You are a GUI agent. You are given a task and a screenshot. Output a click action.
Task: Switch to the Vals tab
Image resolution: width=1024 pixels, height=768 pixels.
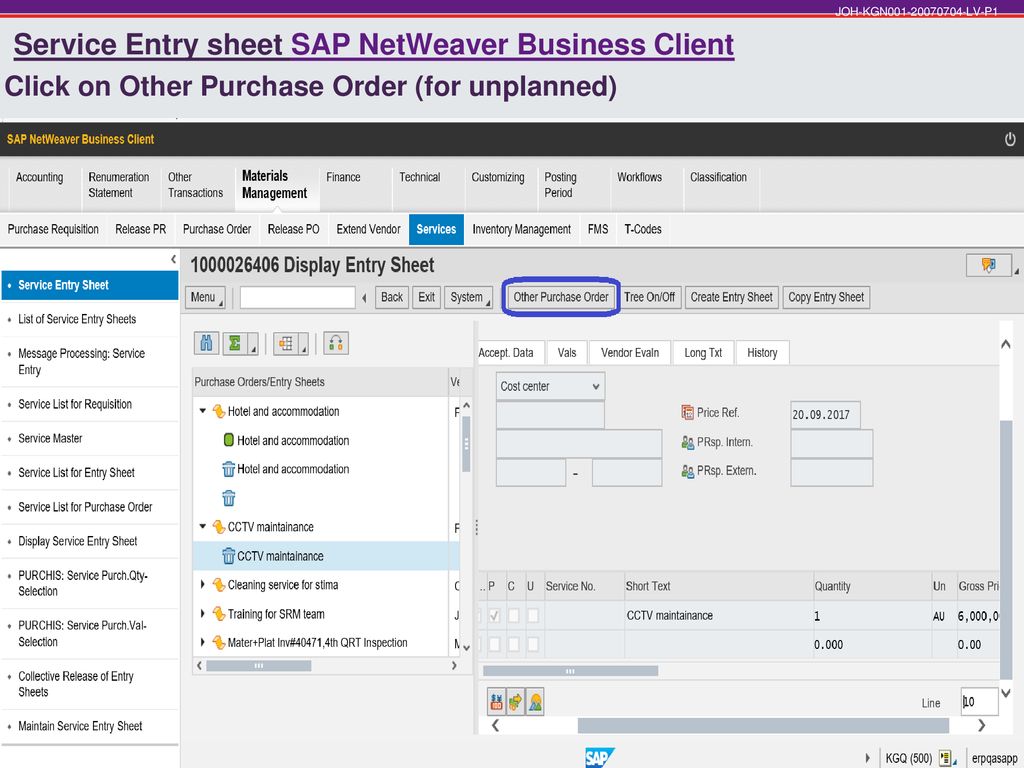click(x=567, y=353)
